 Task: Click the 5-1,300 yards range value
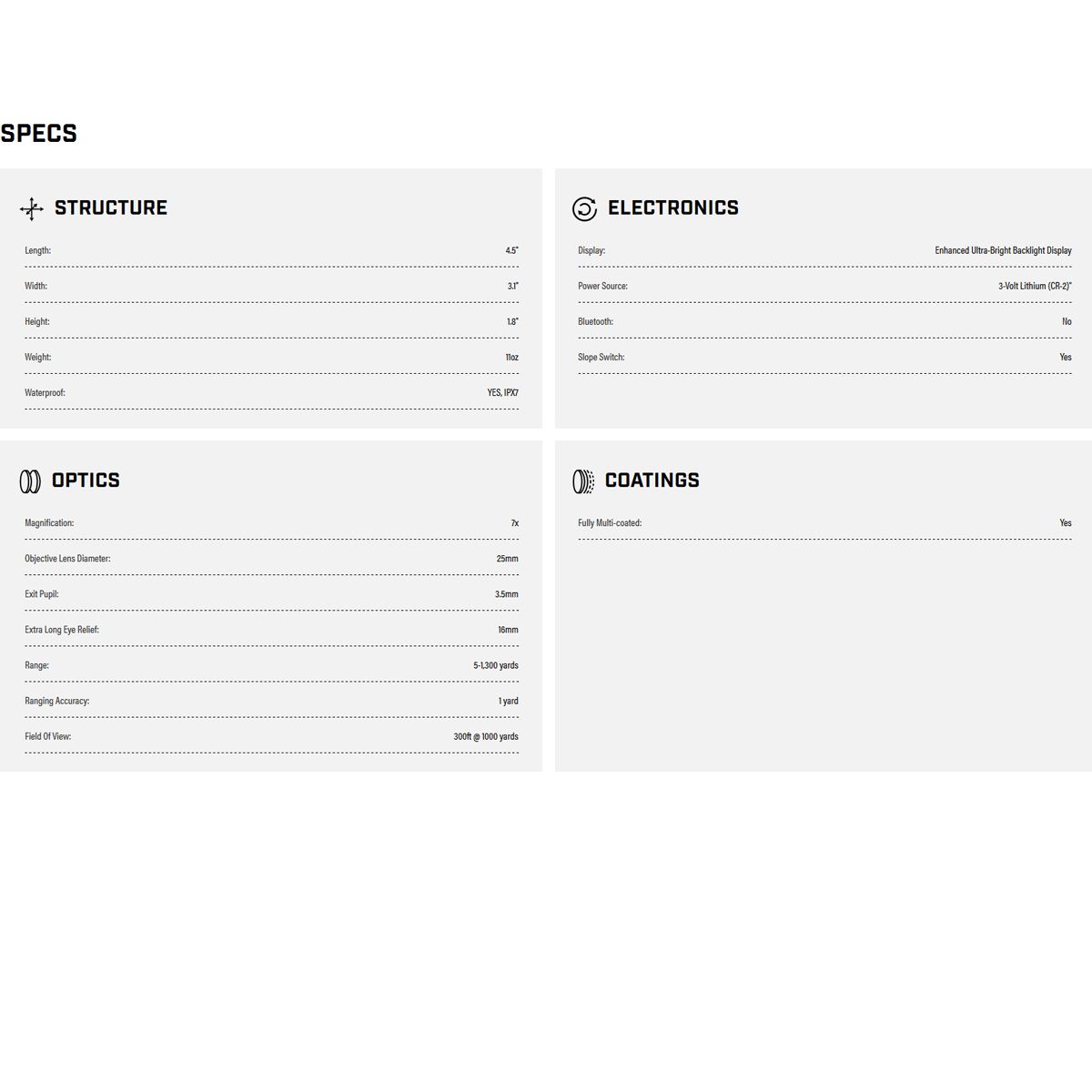coord(496,665)
